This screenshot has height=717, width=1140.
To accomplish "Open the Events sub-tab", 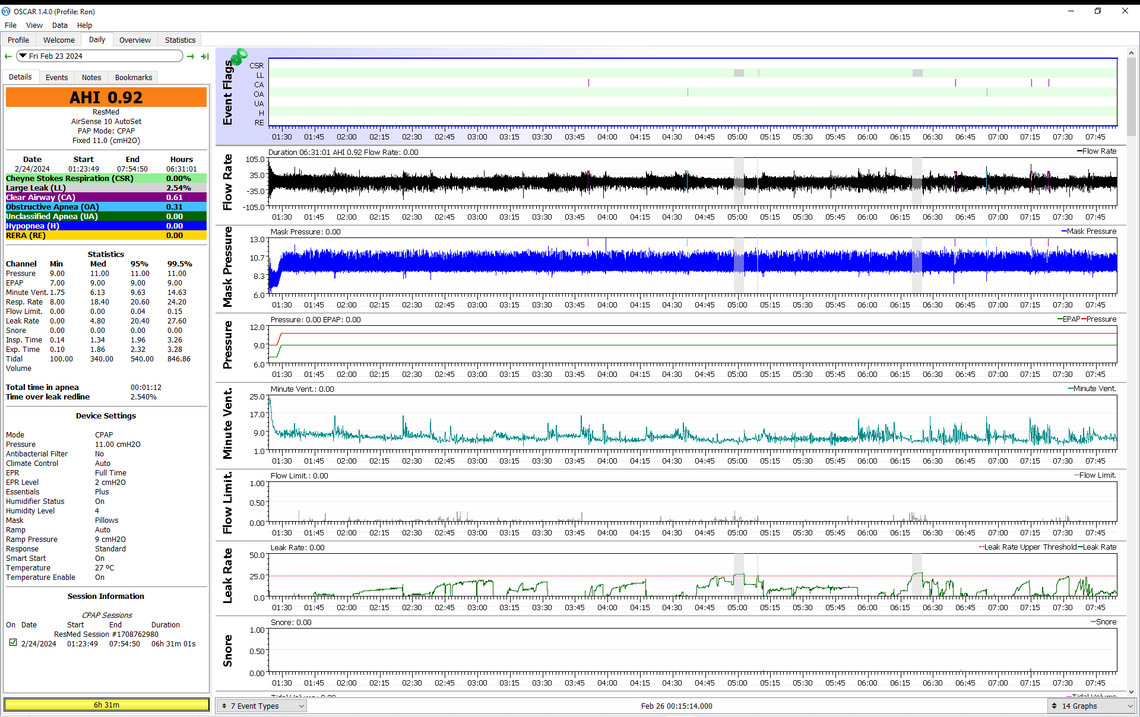I will tap(57, 77).
